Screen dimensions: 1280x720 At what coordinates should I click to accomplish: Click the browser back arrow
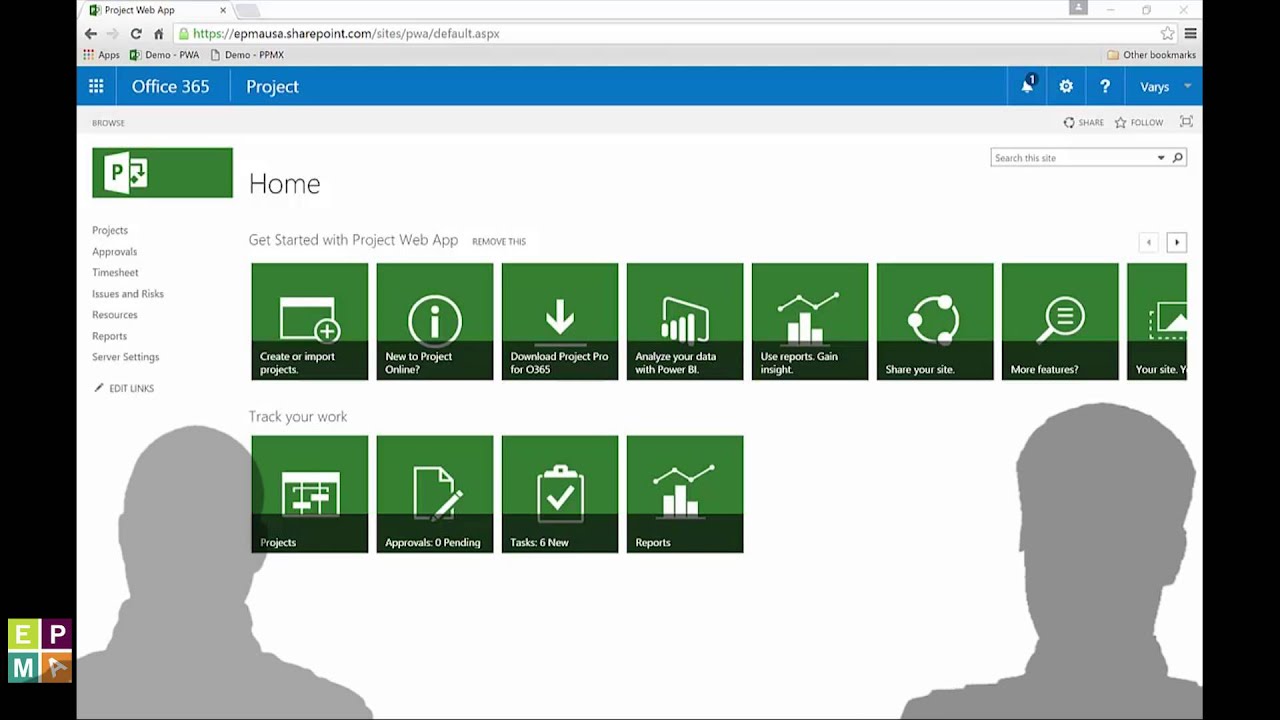click(x=91, y=33)
